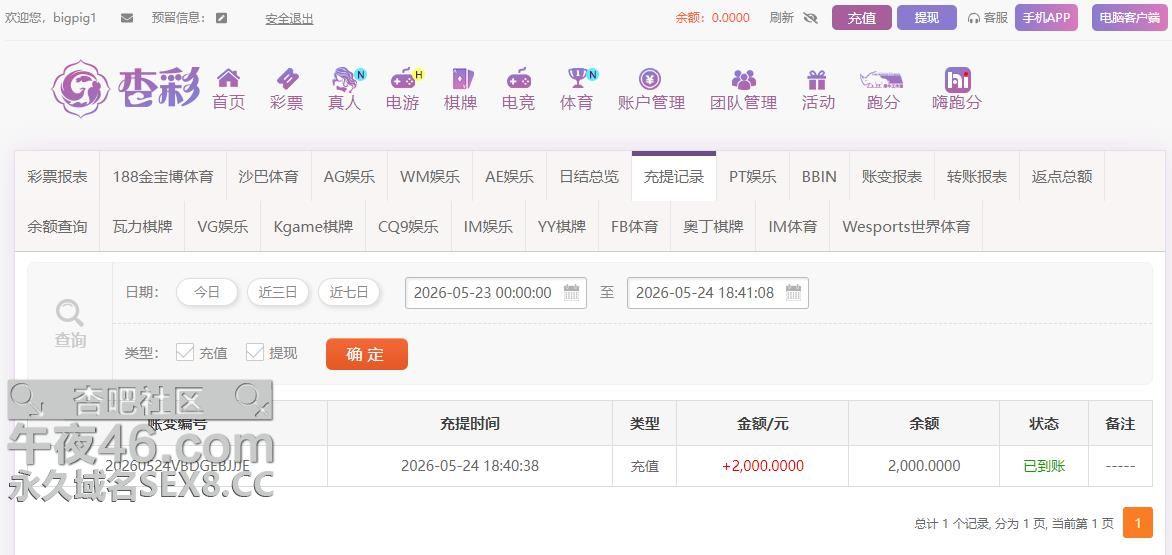Switch to the 沙巴体育 tab
The image size is (1172, 555).
coord(268,177)
